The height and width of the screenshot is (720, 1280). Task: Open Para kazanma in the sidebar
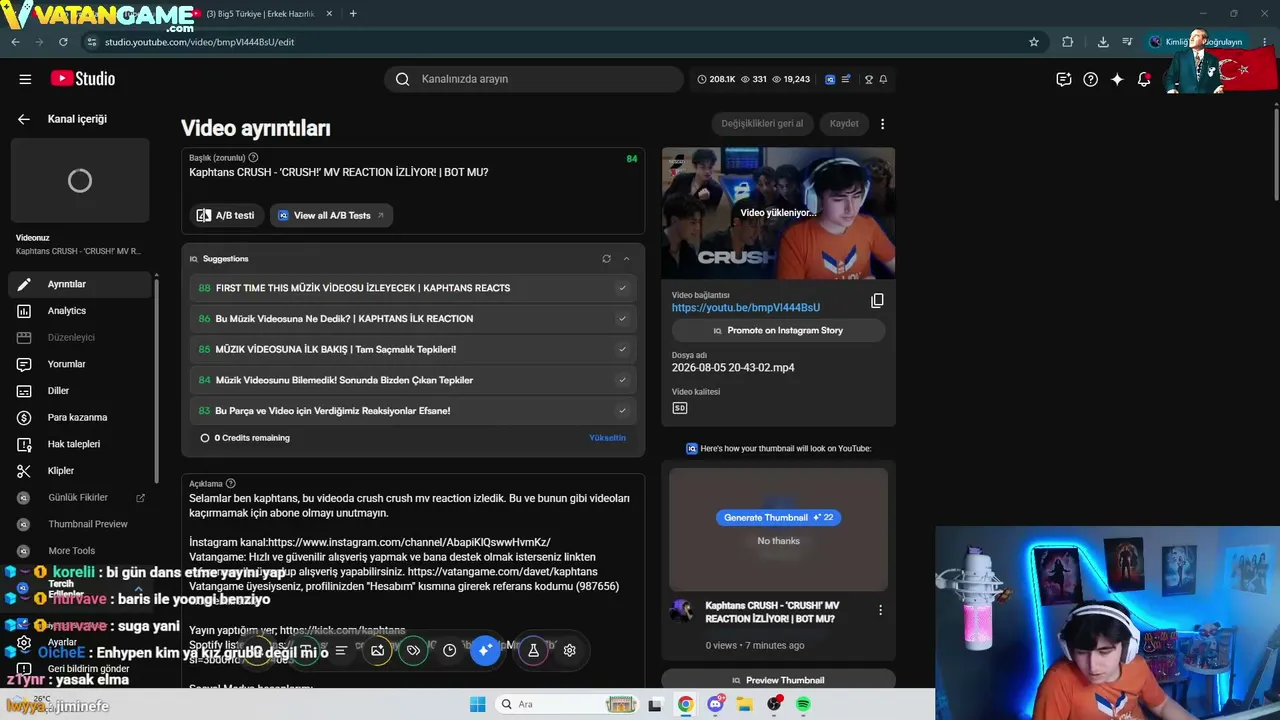click(x=80, y=417)
